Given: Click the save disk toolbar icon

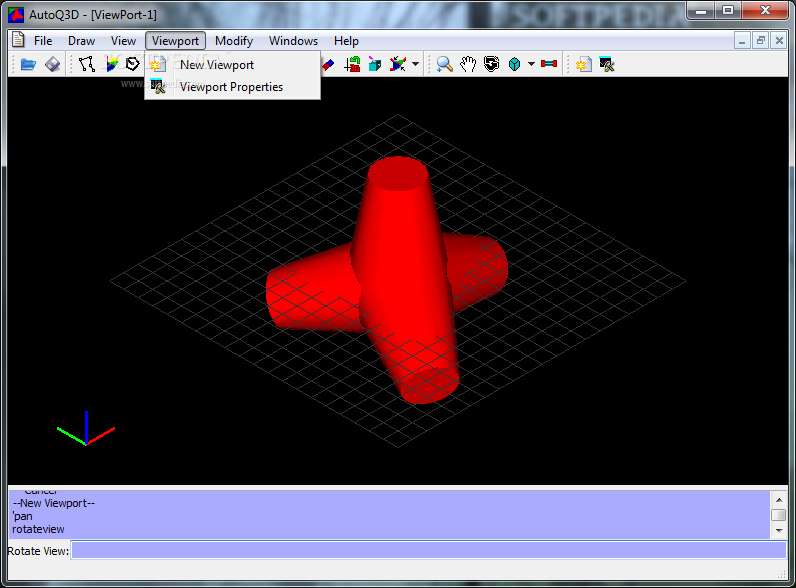Looking at the screenshot, I should [x=52, y=64].
